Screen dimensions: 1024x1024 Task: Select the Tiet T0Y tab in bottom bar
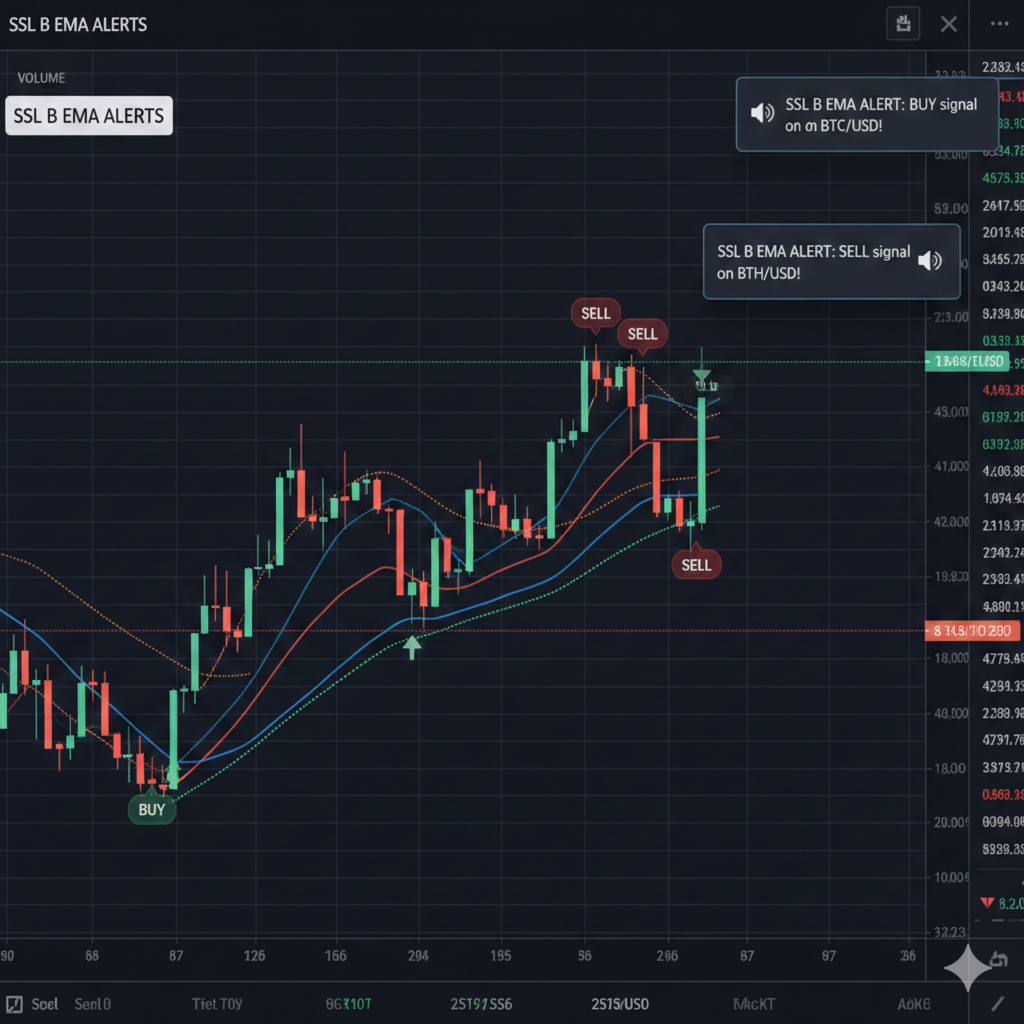[x=217, y=1003]
